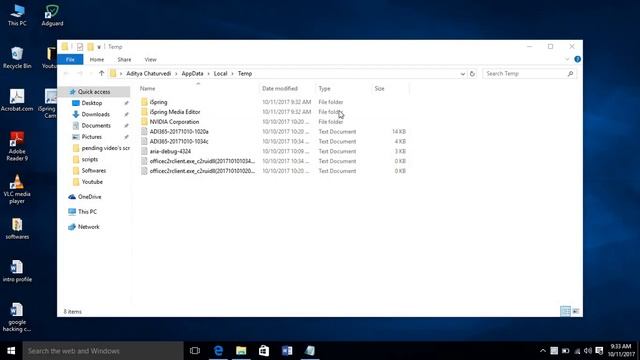Screen dimensions: 640x360
Task: Click New folder icon in quick access toolbar
Action: 90,47
